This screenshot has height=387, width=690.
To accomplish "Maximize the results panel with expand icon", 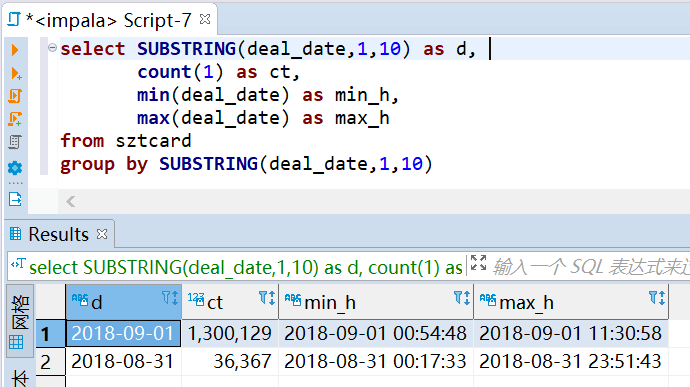I will pyautogui.click(x=478, y=263).
